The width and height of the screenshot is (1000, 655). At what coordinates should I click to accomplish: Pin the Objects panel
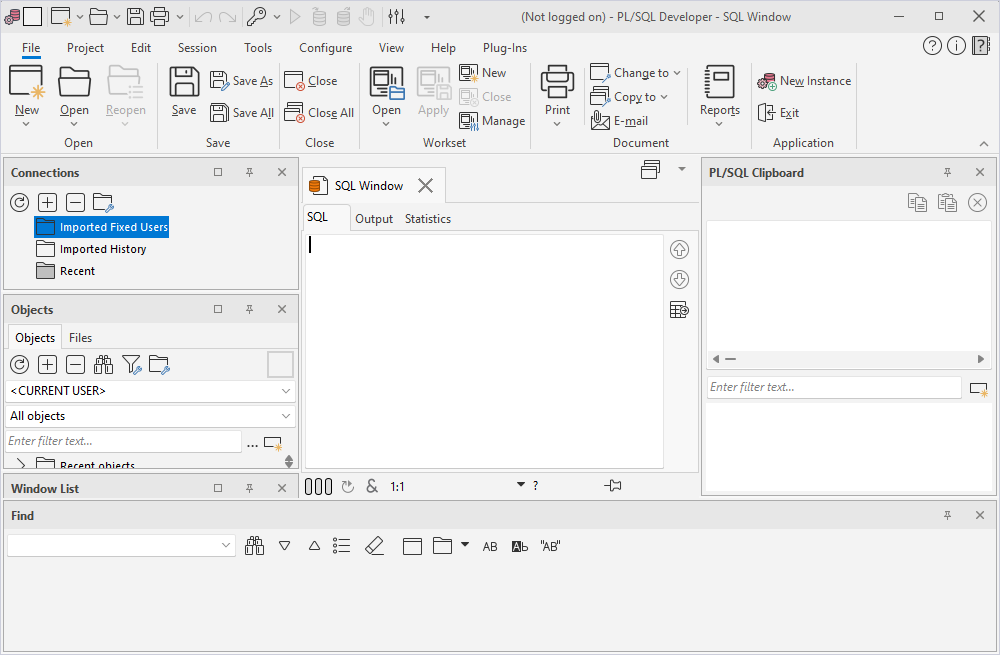click(250, 309)
